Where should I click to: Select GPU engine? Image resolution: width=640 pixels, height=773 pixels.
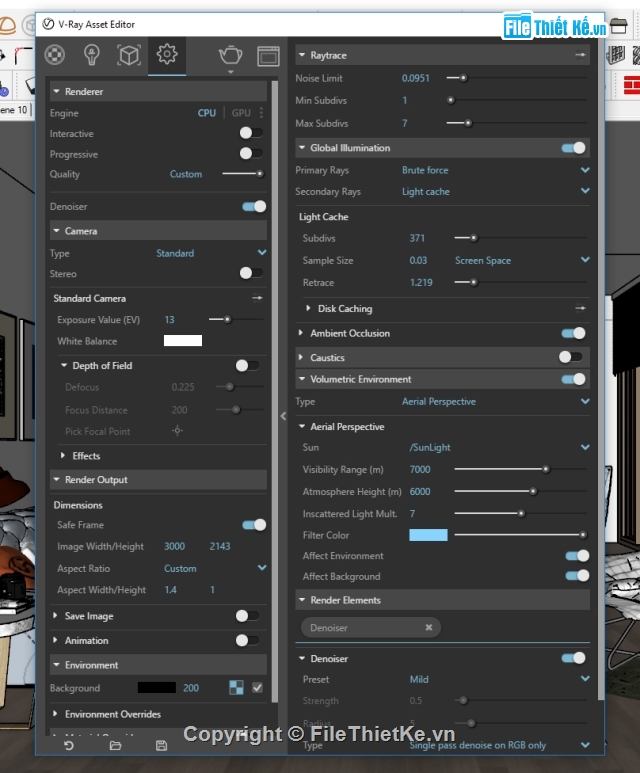point(241,113)
